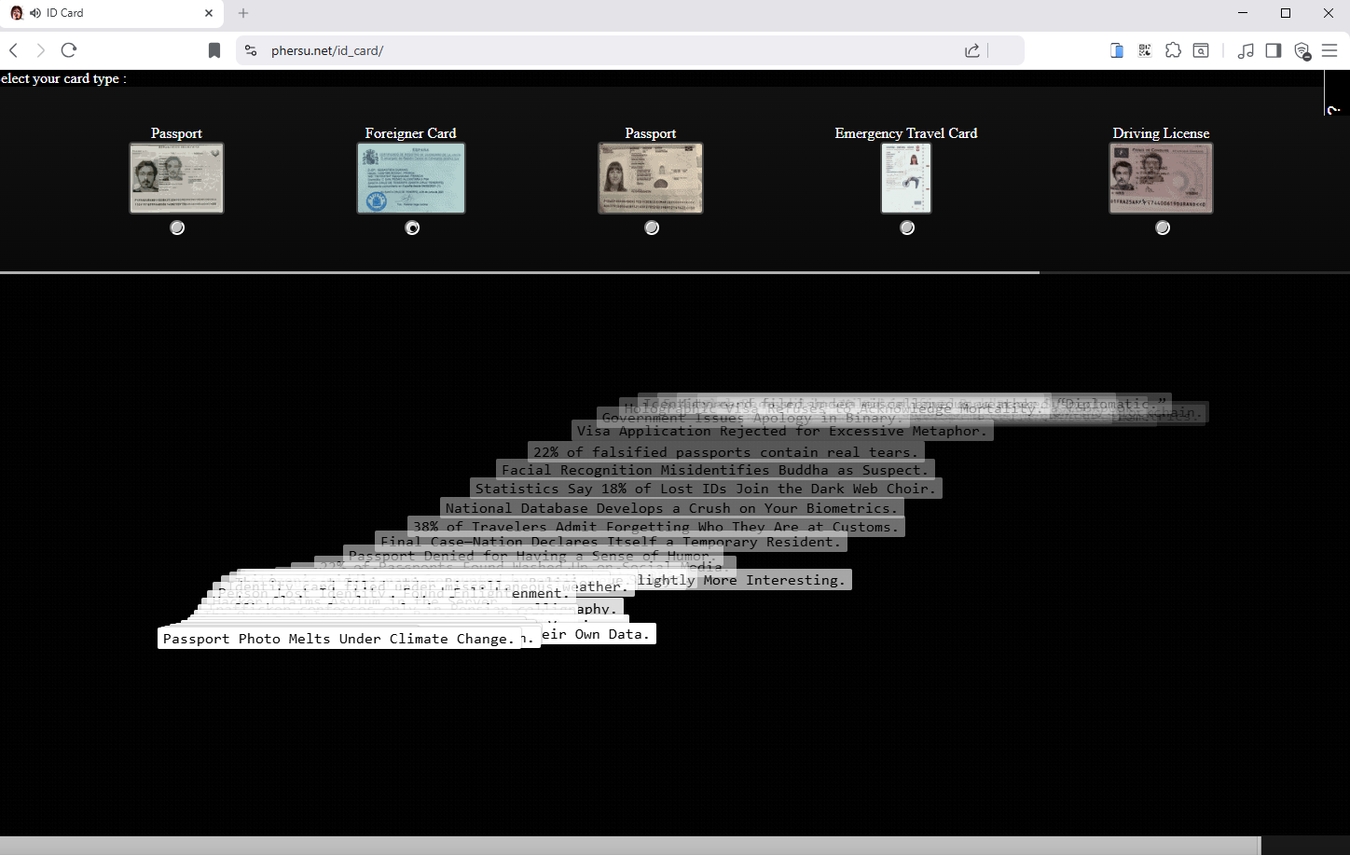Click the back navigation arrow

(x=13, y=50)
